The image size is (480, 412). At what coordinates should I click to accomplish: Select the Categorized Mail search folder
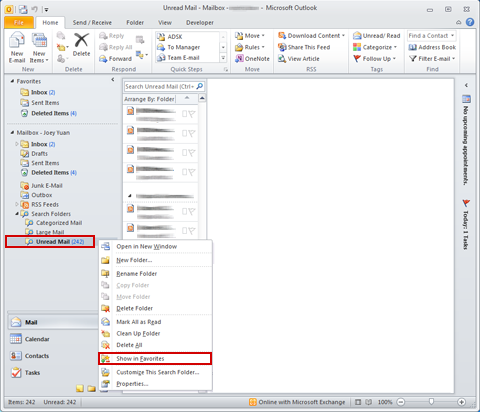pos(54,223)
